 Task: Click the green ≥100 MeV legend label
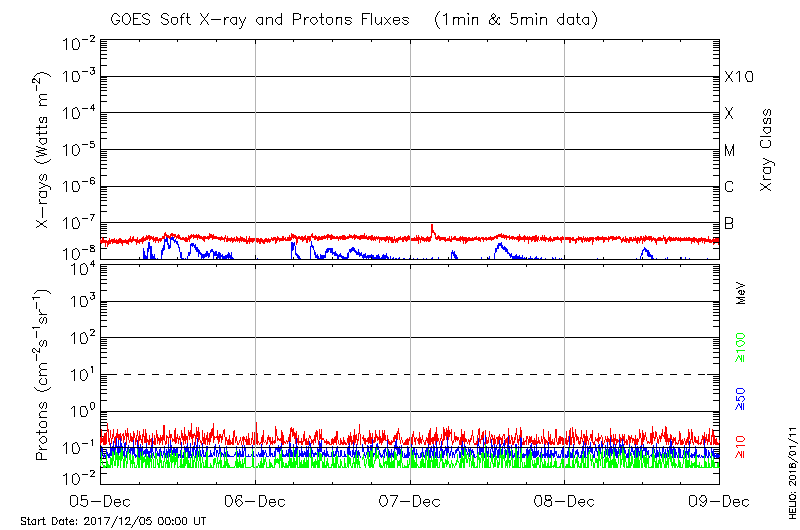click(x=741, y=348)
